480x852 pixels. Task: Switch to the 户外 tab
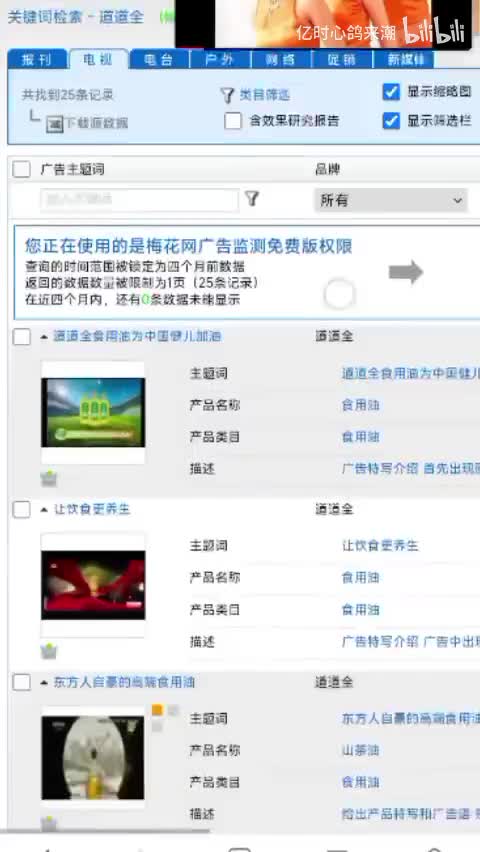tap(220, 60)
